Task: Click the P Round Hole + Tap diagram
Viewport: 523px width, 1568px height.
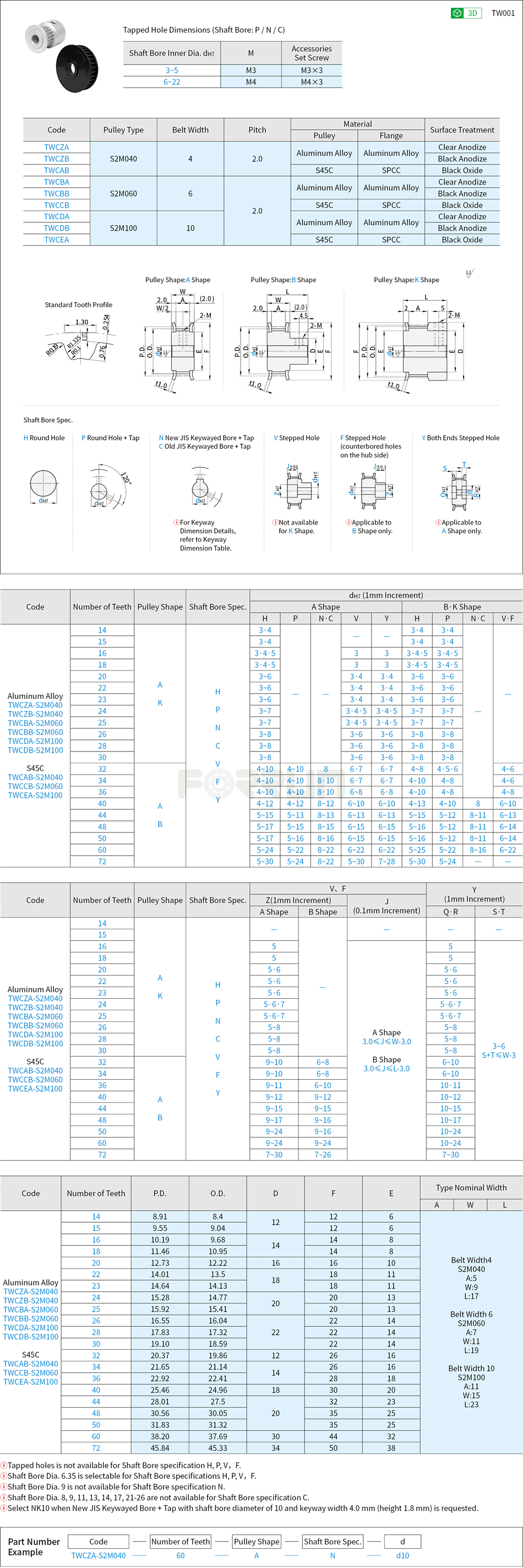Action: coord(110,486)
